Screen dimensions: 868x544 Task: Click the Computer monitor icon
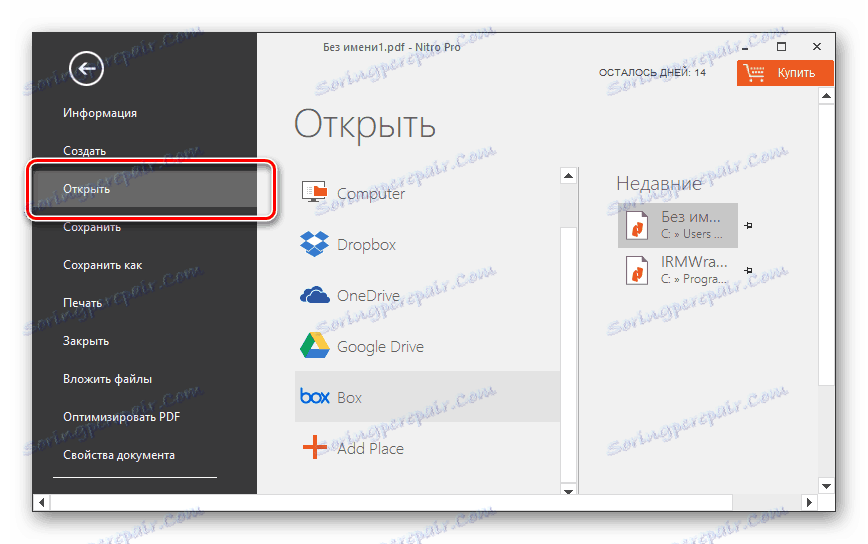pyautogui.click(x=314, y=192)
